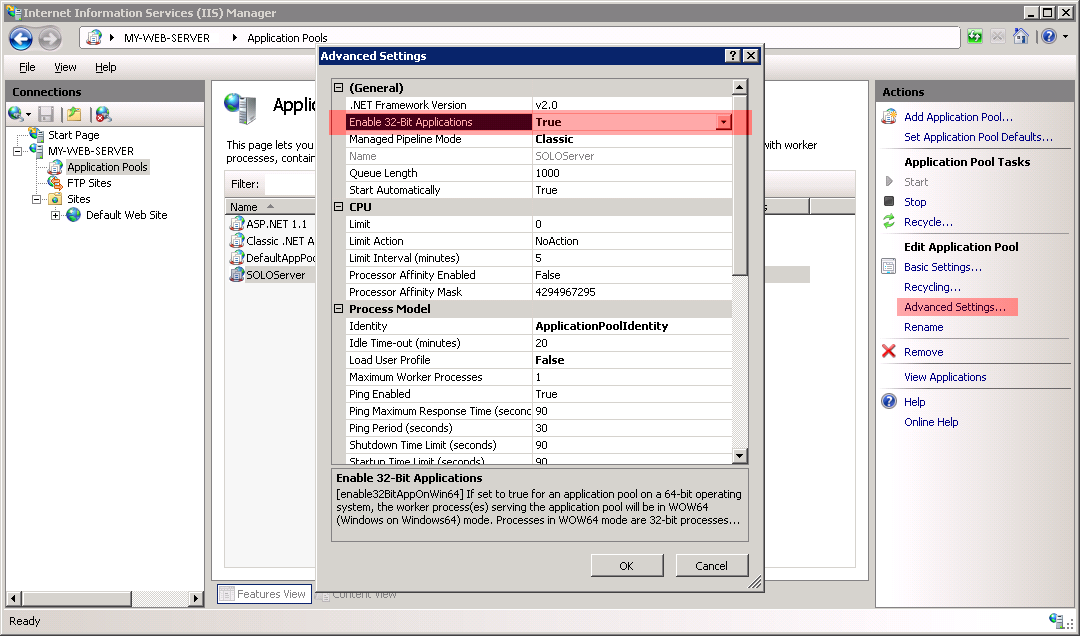Click the View Applications link
Screen dimensions: 1080x636
tap(945, 377)
